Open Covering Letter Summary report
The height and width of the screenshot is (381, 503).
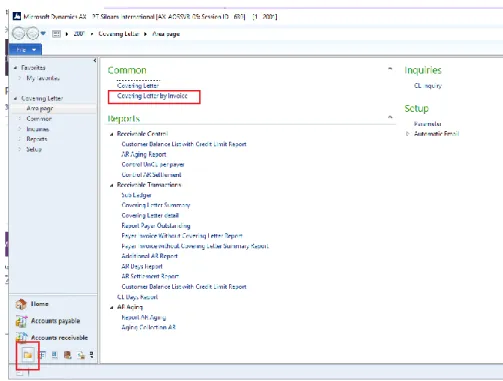pyautogui.click(x=156, y=205)
